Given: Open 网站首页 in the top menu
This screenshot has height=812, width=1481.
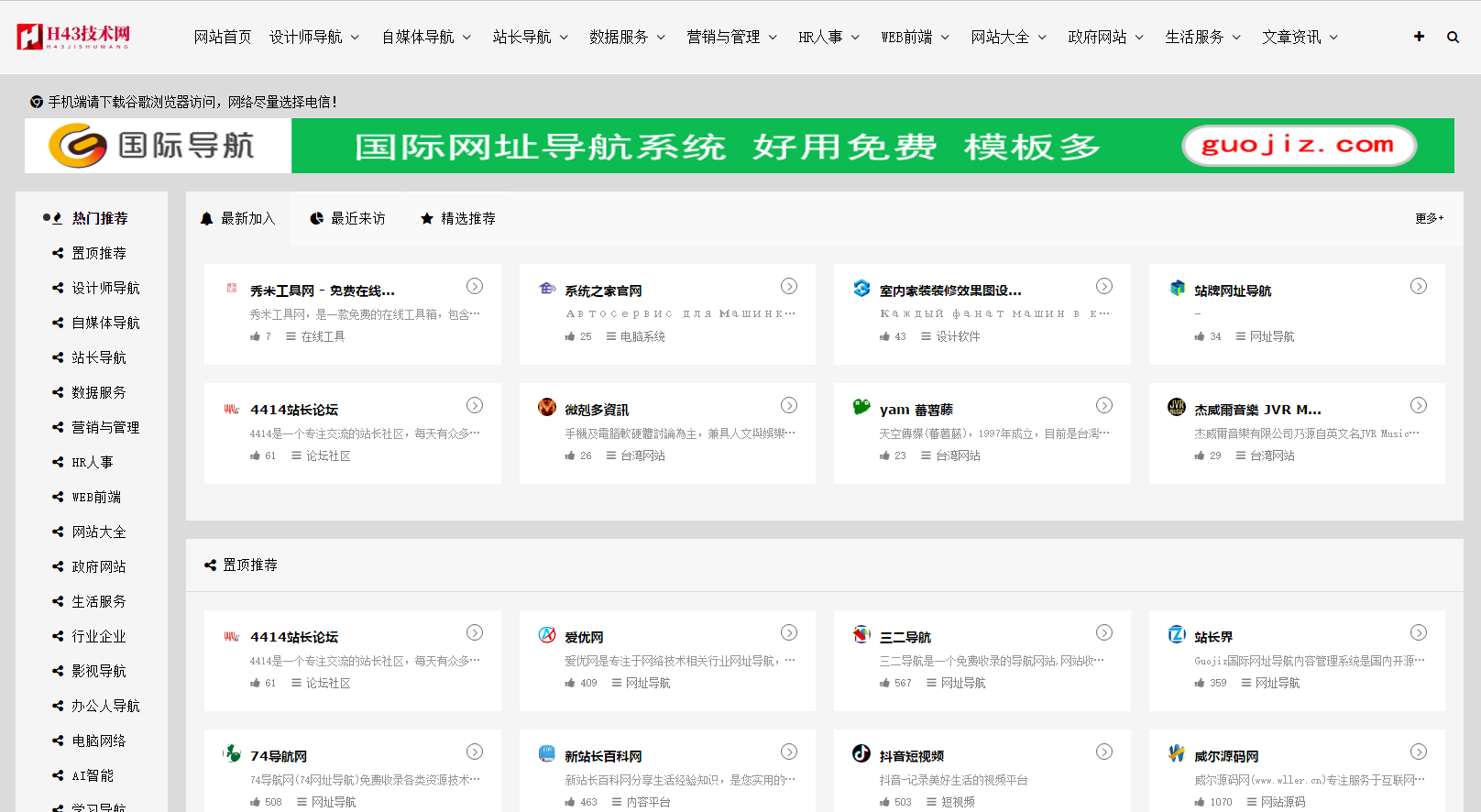Looking at the screenshot, I should click(223, 38).
